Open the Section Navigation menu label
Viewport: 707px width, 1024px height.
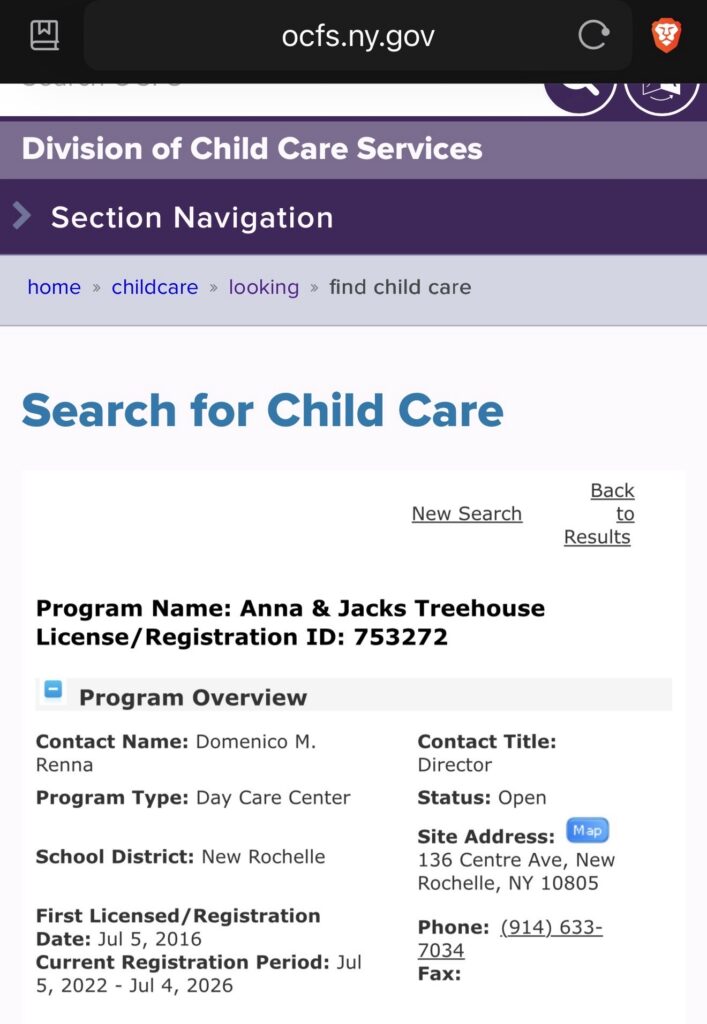coord(192,217)
